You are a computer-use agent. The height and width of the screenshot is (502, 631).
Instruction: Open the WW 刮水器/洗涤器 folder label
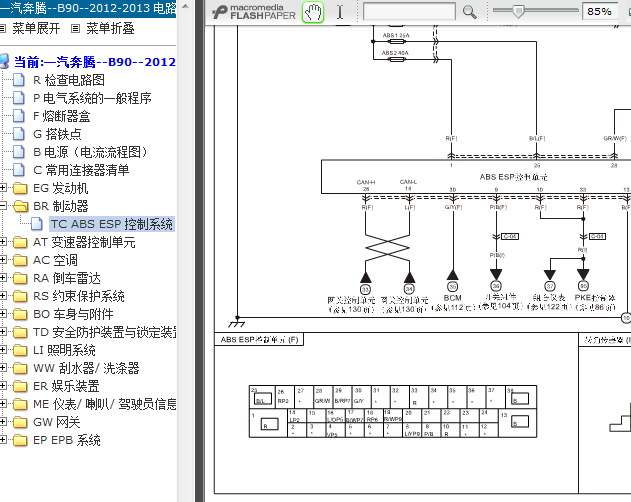click(86, 368)
